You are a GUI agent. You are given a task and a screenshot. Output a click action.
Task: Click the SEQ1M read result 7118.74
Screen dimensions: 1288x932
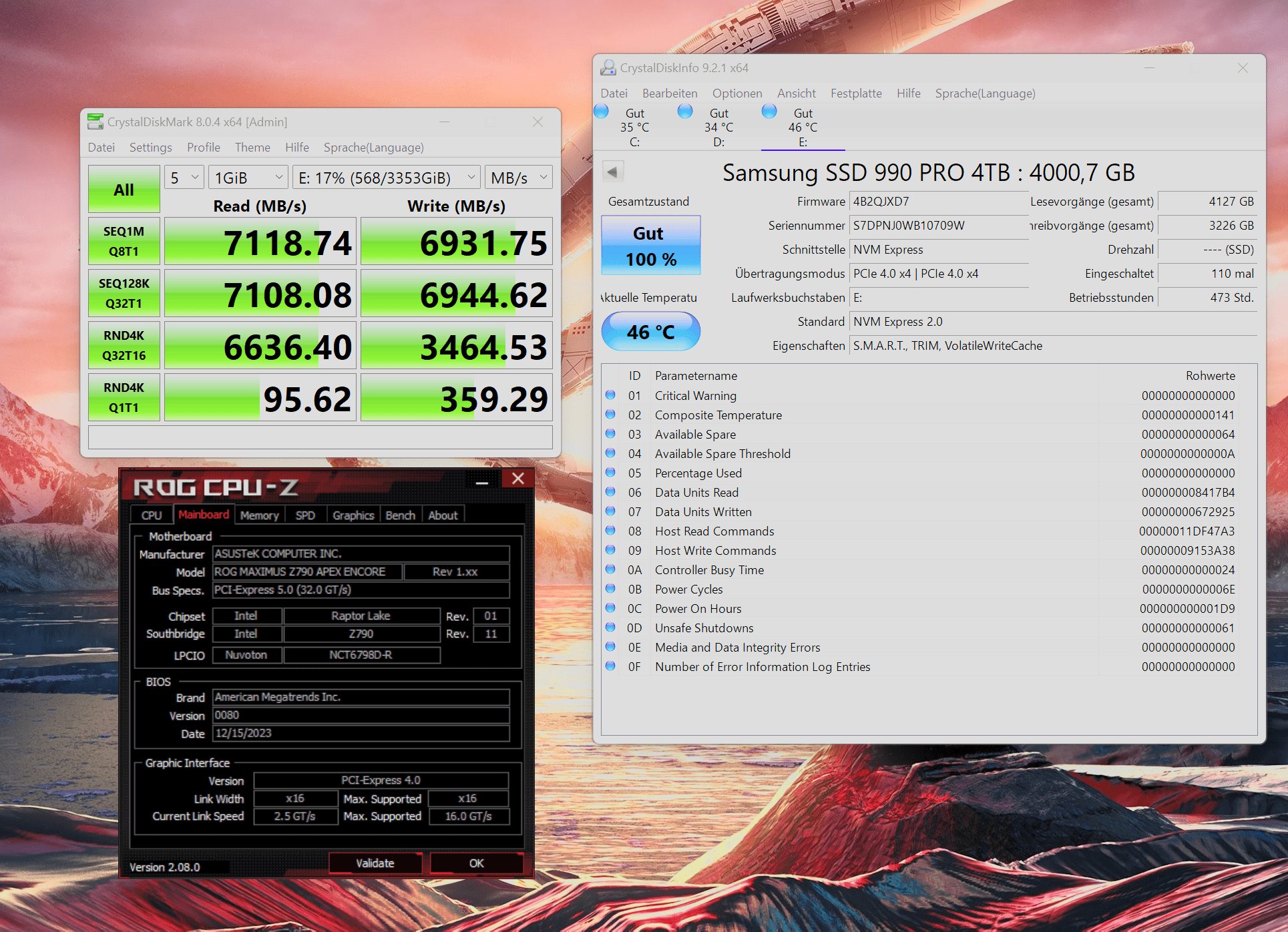pos(260,241)
